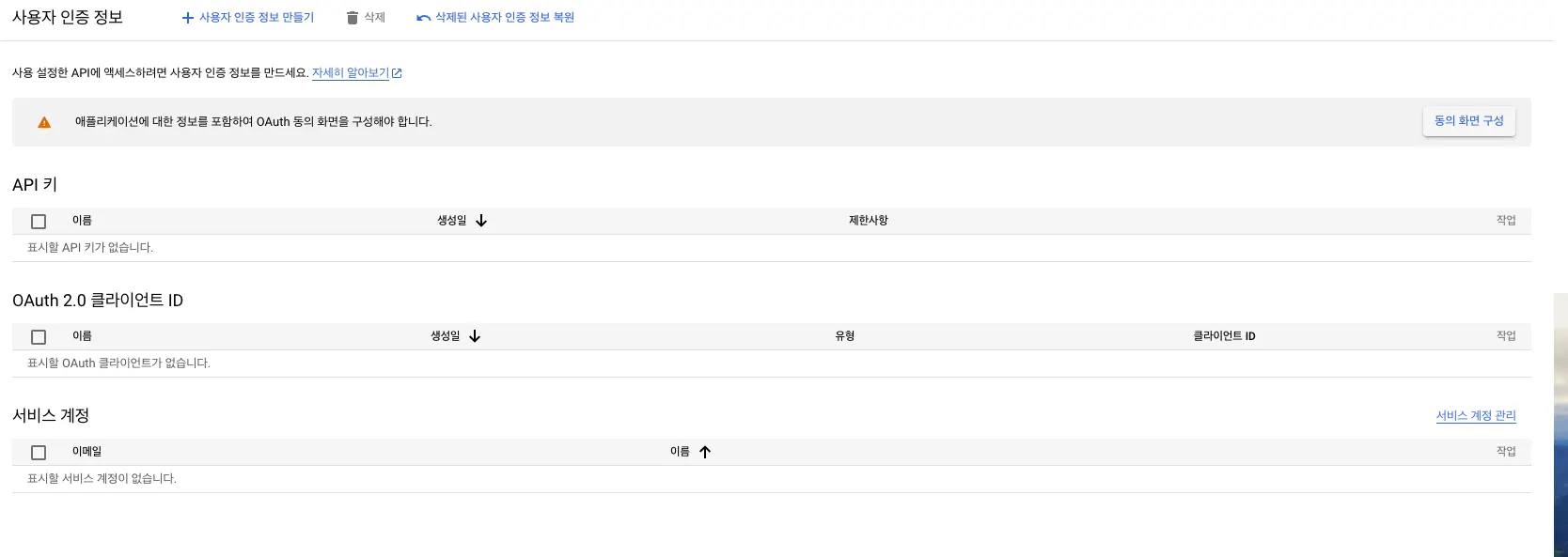The width and height of the screenshot is (1568, 557).
Task: Open the 자세히 알아보기 link
Action: pyautogui.click(x=350, y=73)
